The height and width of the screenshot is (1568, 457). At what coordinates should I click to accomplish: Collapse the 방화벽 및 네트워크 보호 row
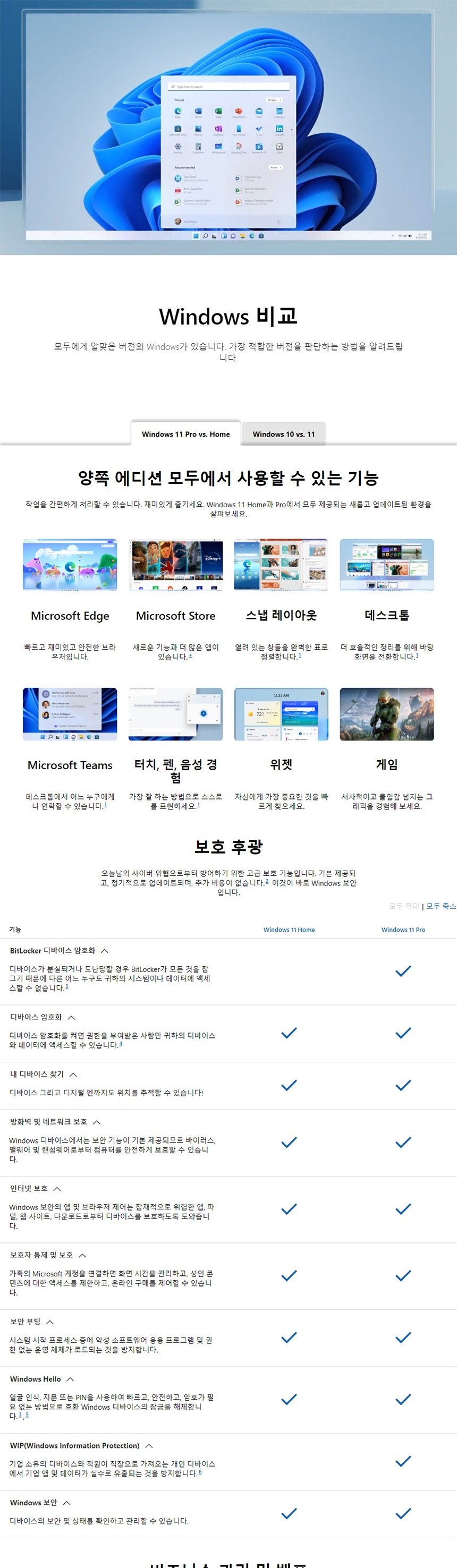pyautogui.click(x=97, y=1122)
